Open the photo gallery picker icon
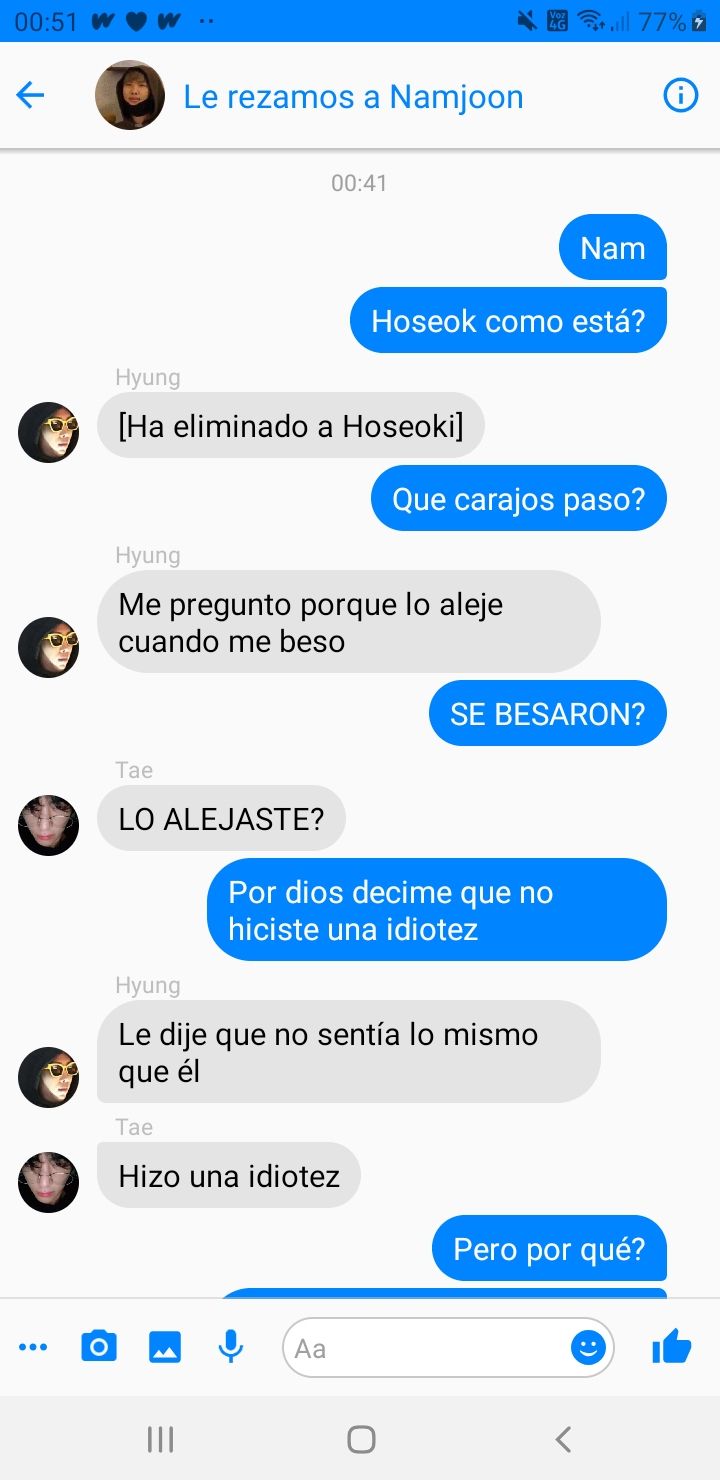720x1480 pixels. pyautogui.click(x=165, y=1347)
